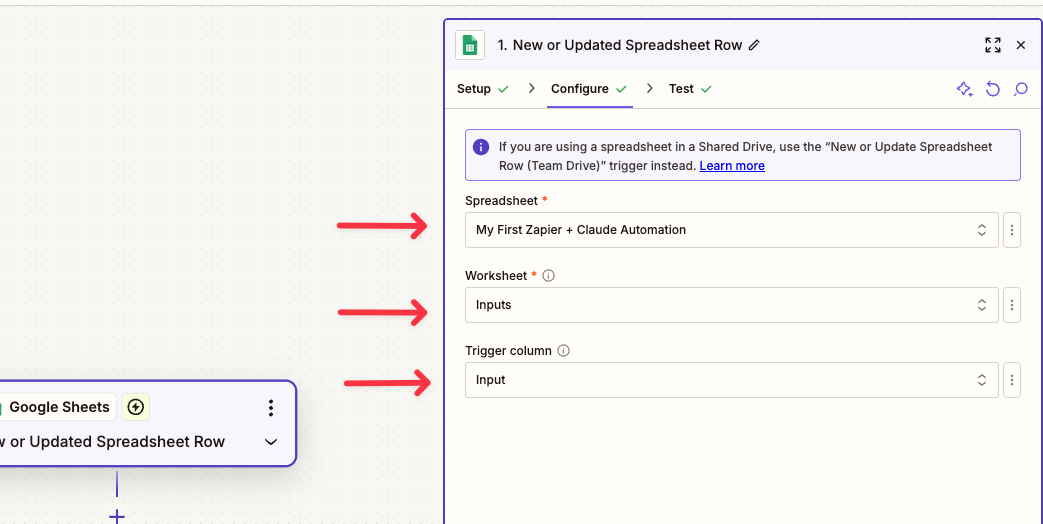
Task: Expand the chevron on the step card
Action: click(x=271, y=442)
